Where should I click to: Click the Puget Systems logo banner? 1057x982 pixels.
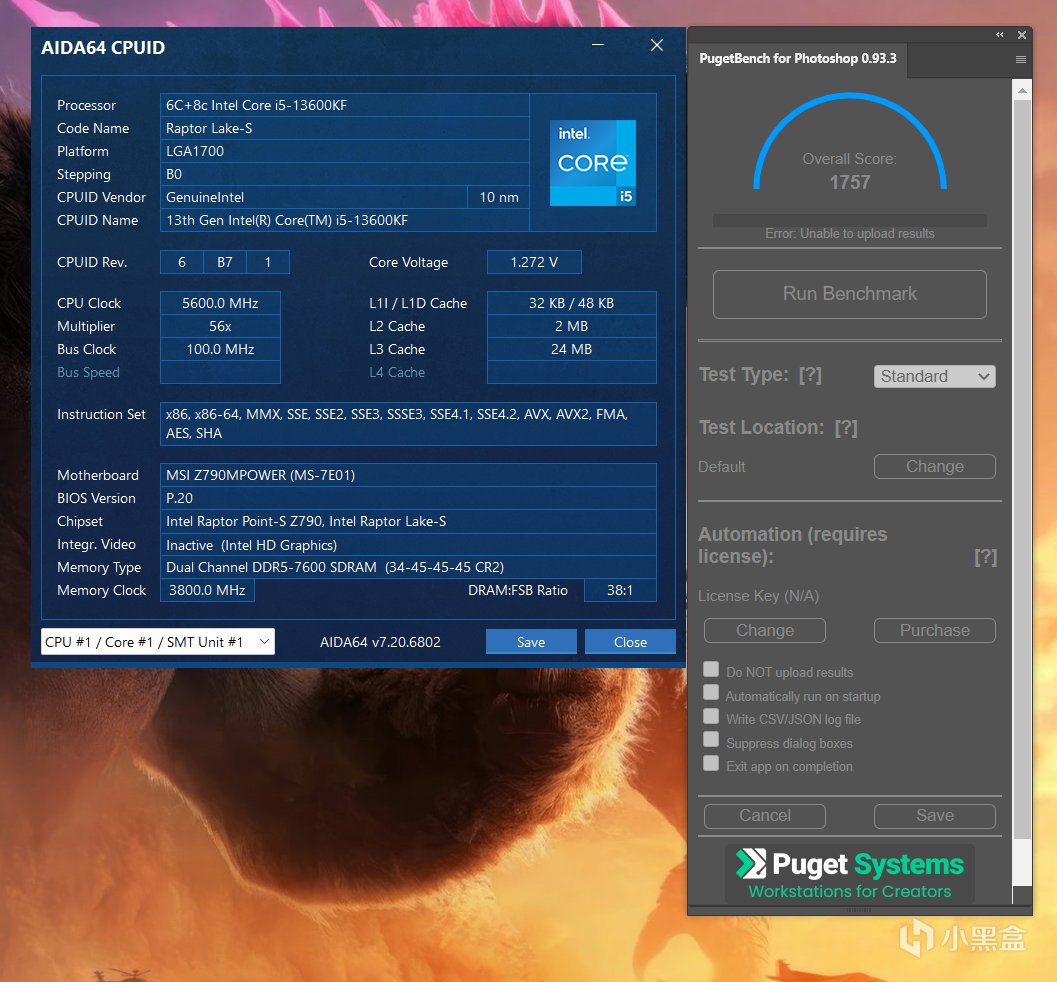coord(850,875)
